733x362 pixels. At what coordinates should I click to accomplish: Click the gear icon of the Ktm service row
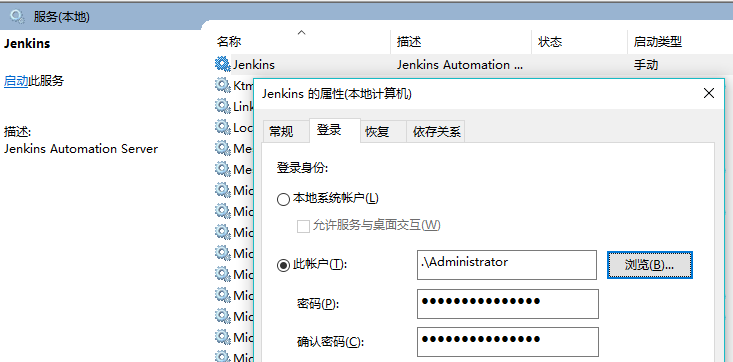click(222, 85)
